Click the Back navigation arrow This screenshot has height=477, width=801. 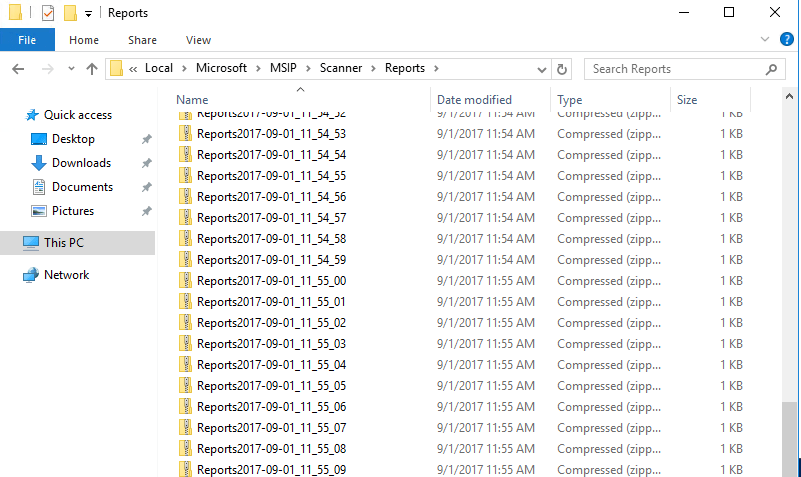[x=18, y=69]
